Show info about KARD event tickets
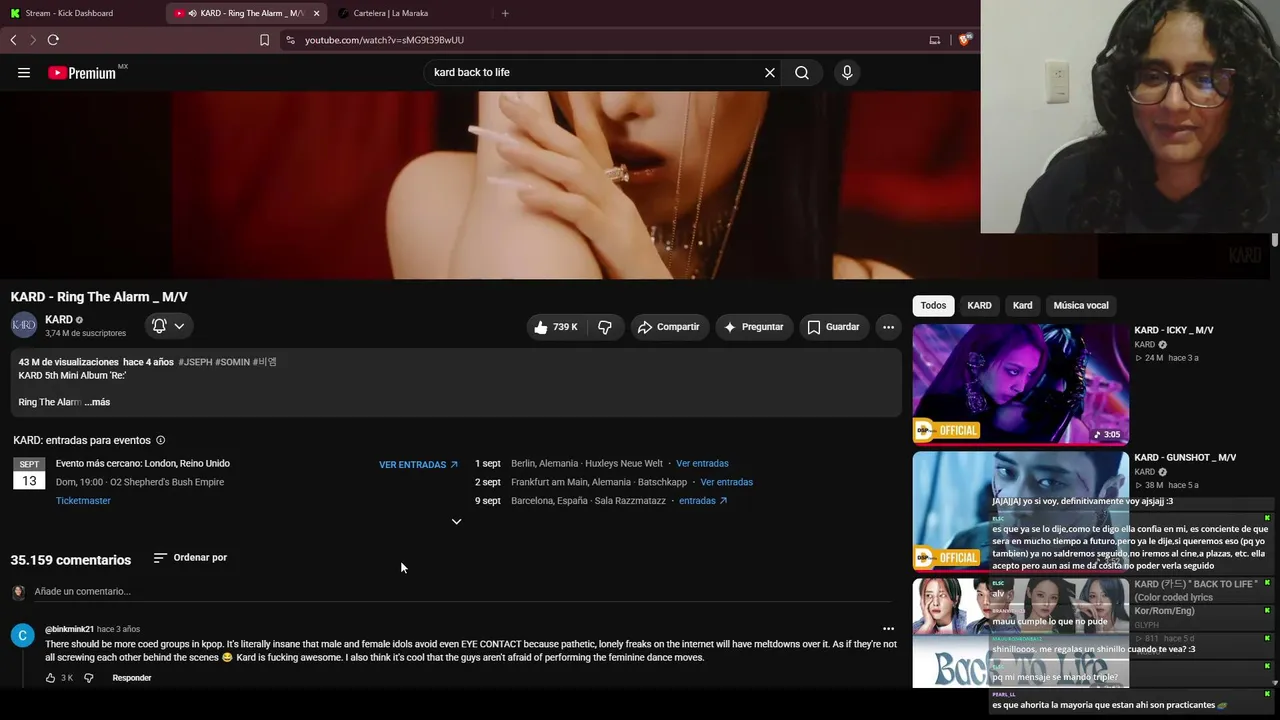The image size is (1280, 720). click(160, 440)
